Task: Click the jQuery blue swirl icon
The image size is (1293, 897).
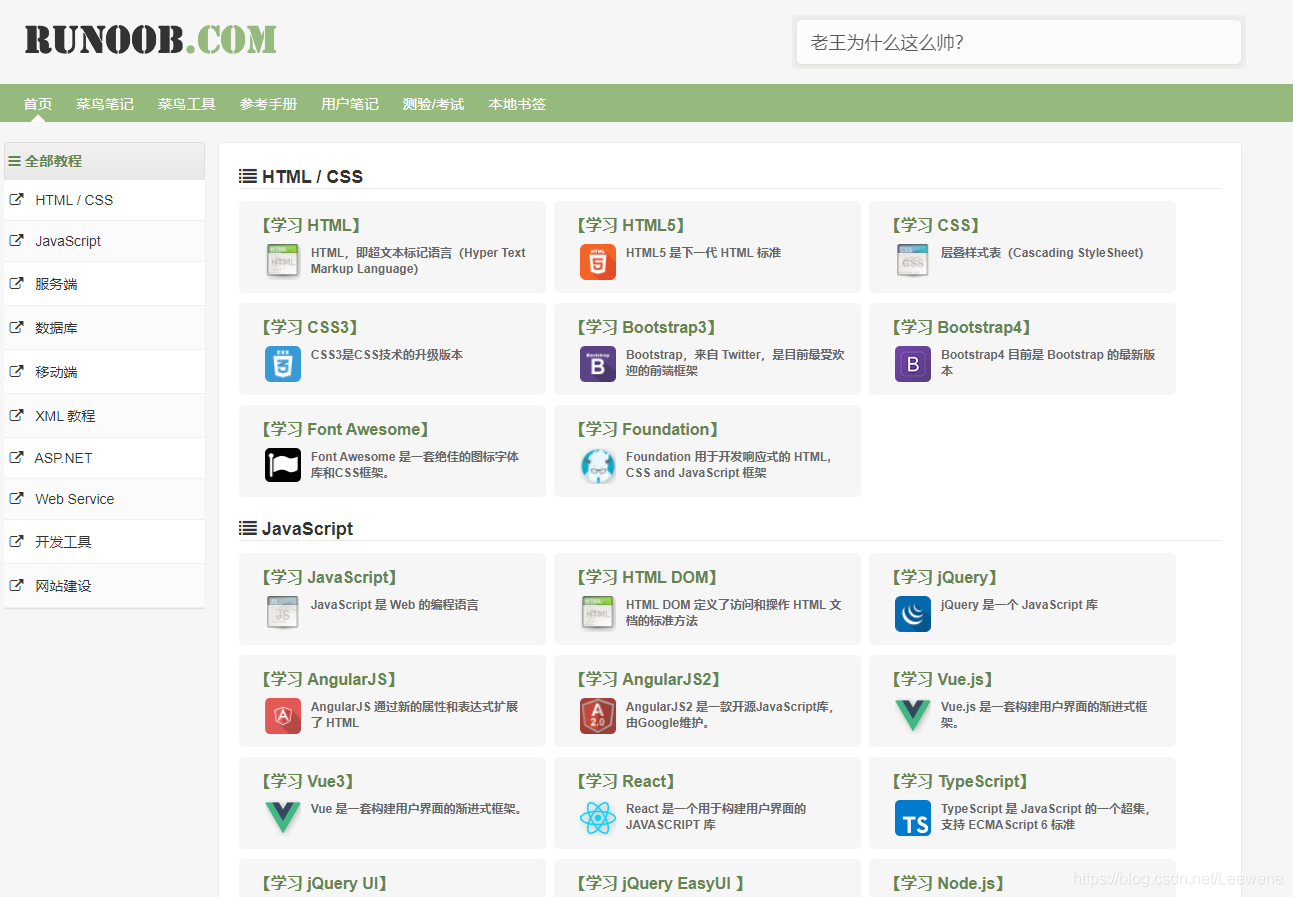Action: 913,614
